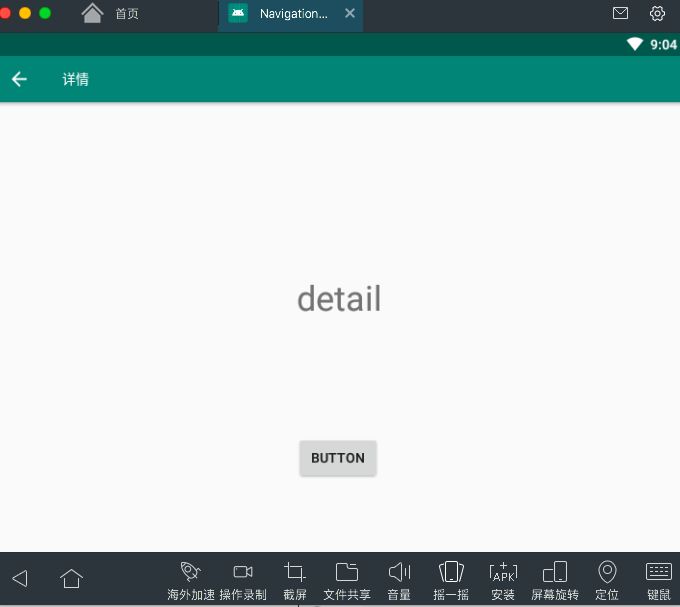Open emulator settings gear
This screenshot has height=607, width=680.
pos(657,13)
